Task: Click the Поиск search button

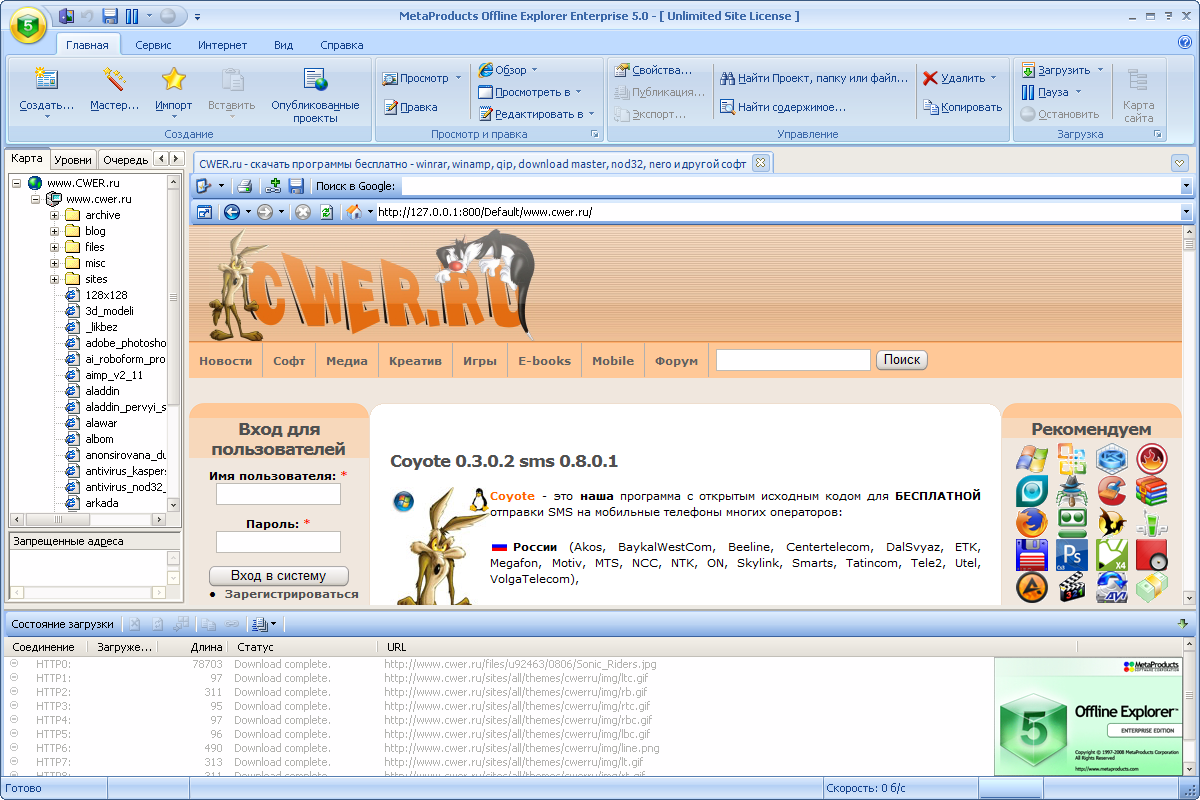Action: pyautogui.click(x=901, y=360)
